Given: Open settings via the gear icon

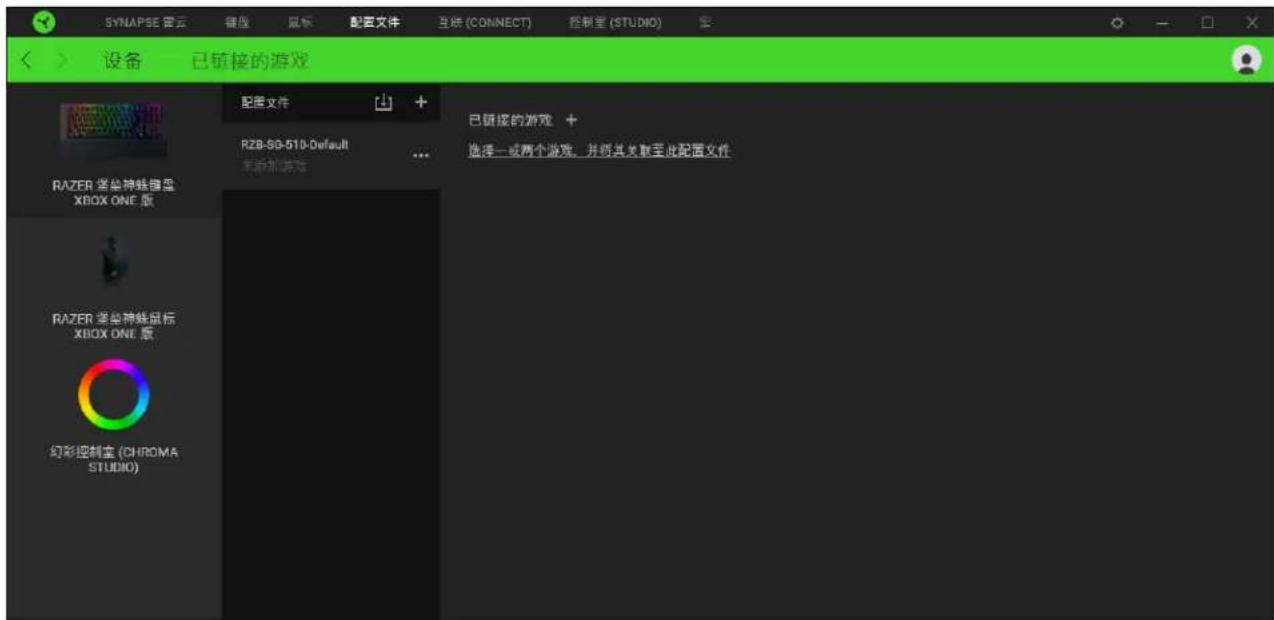Looking at the screenshot, I should 1118,22.
